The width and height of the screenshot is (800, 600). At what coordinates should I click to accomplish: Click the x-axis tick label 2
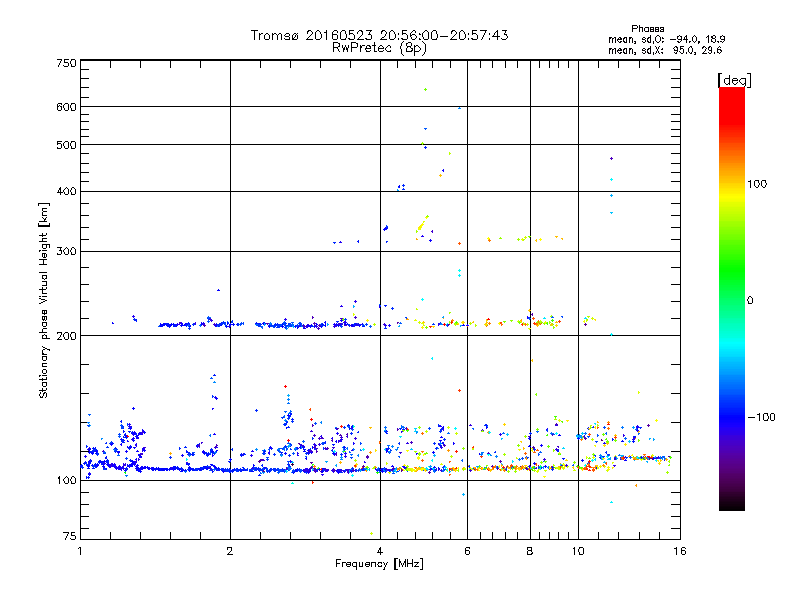(x=230, y=551)
